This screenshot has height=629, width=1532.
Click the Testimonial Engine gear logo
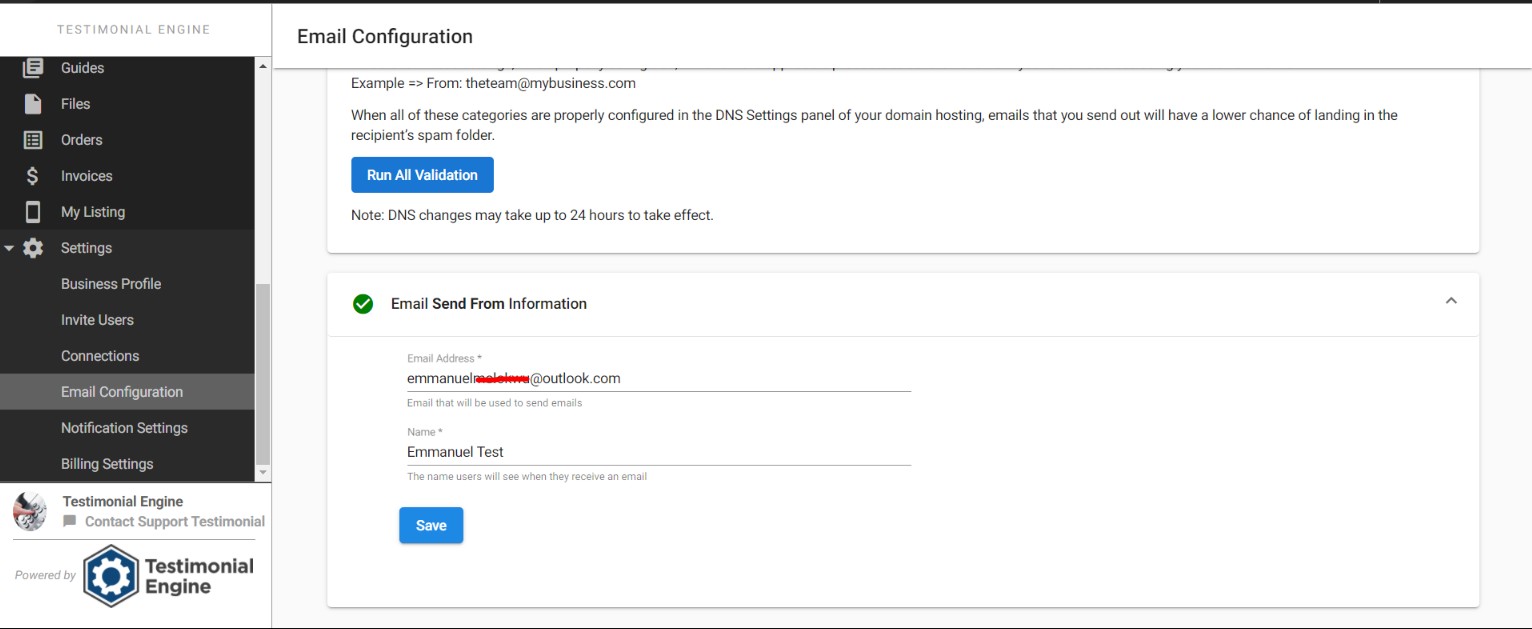110,576
